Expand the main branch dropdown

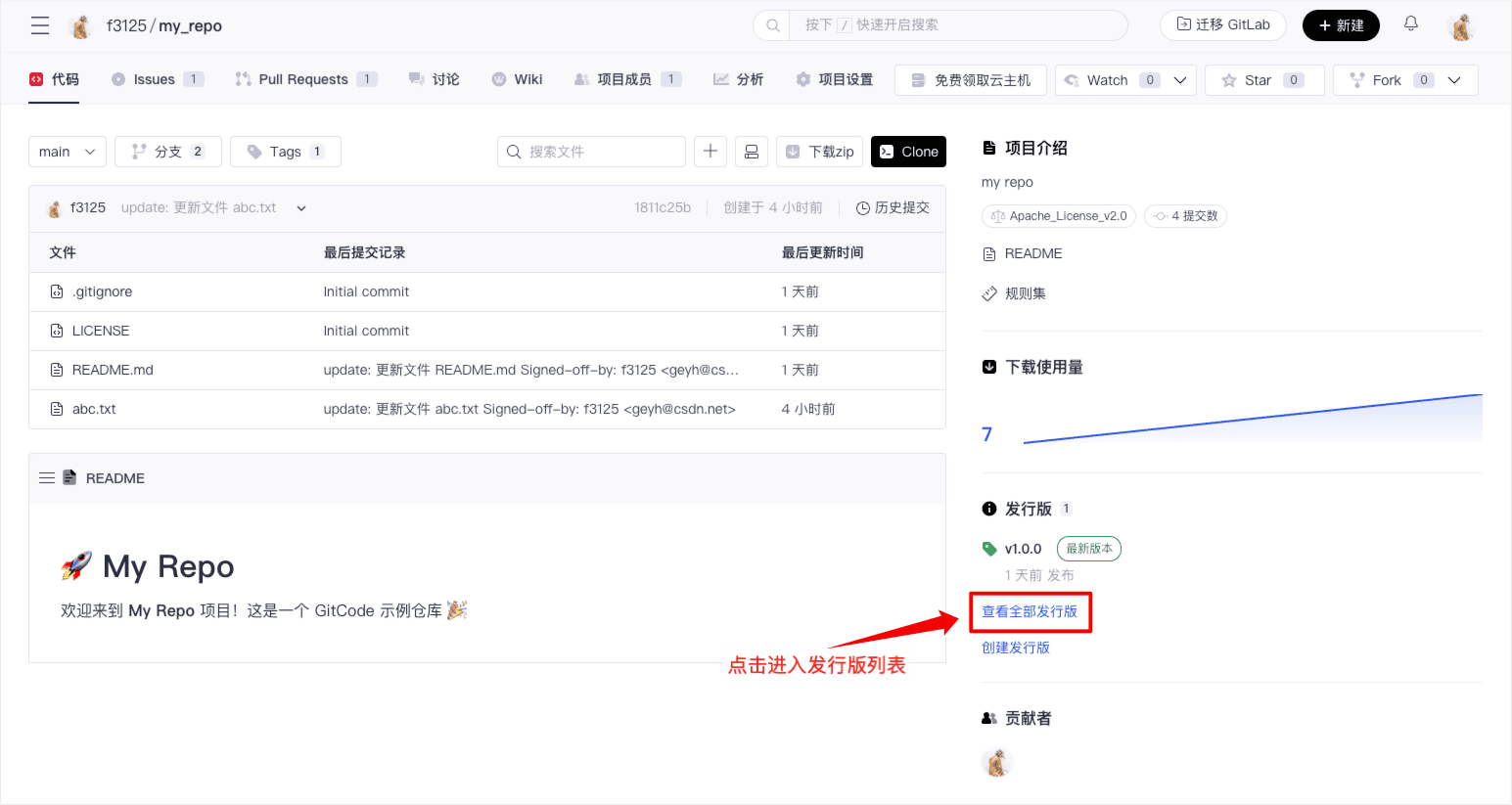click(x=68, y=152)
